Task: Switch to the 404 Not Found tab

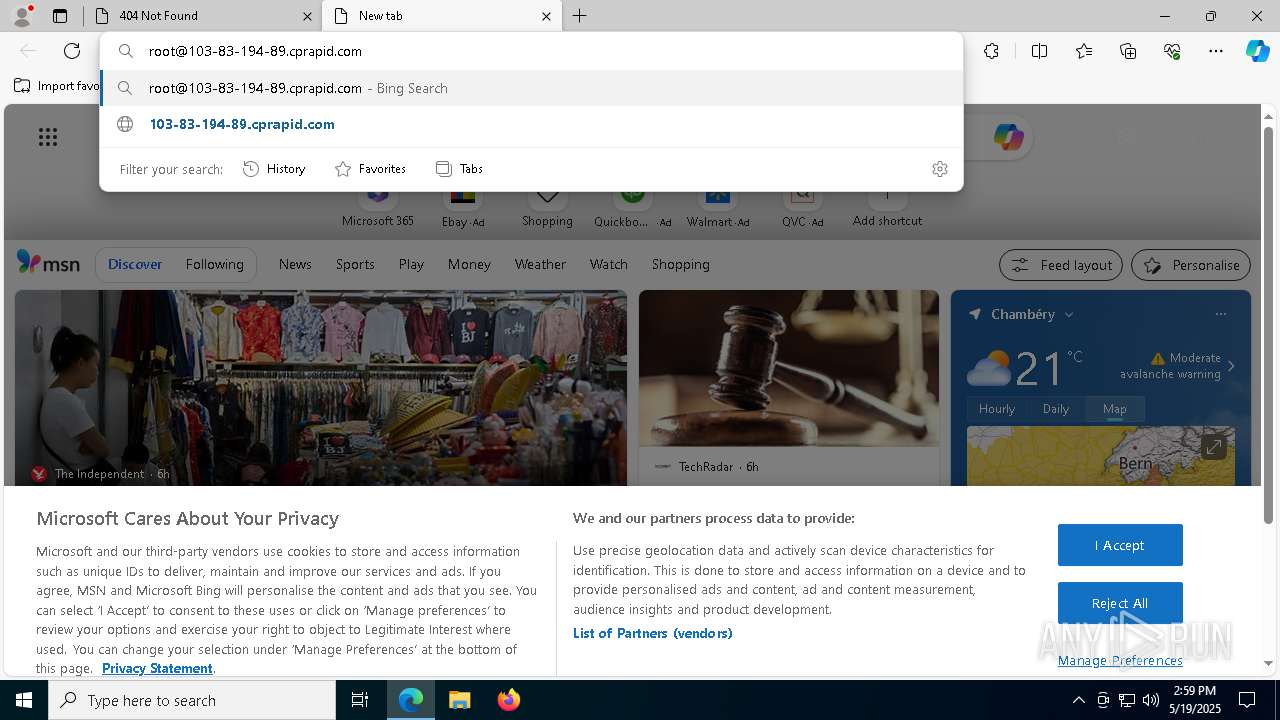Action: pos(200,16)
